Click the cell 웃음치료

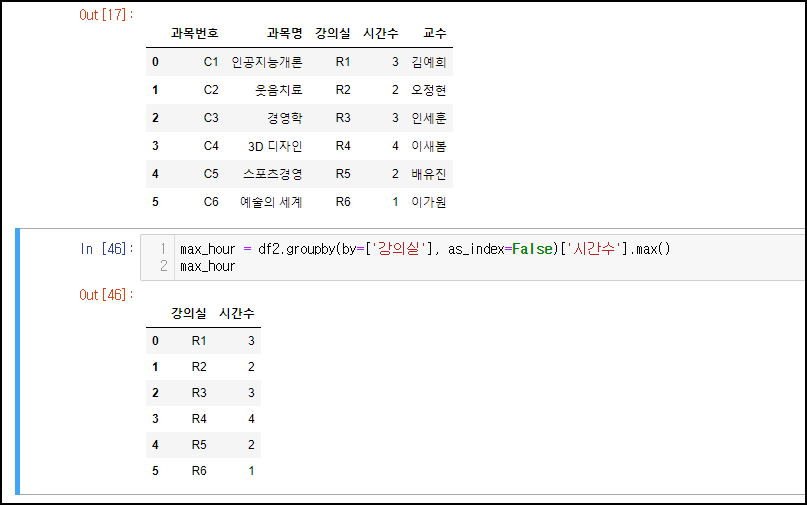click(278, 90)
